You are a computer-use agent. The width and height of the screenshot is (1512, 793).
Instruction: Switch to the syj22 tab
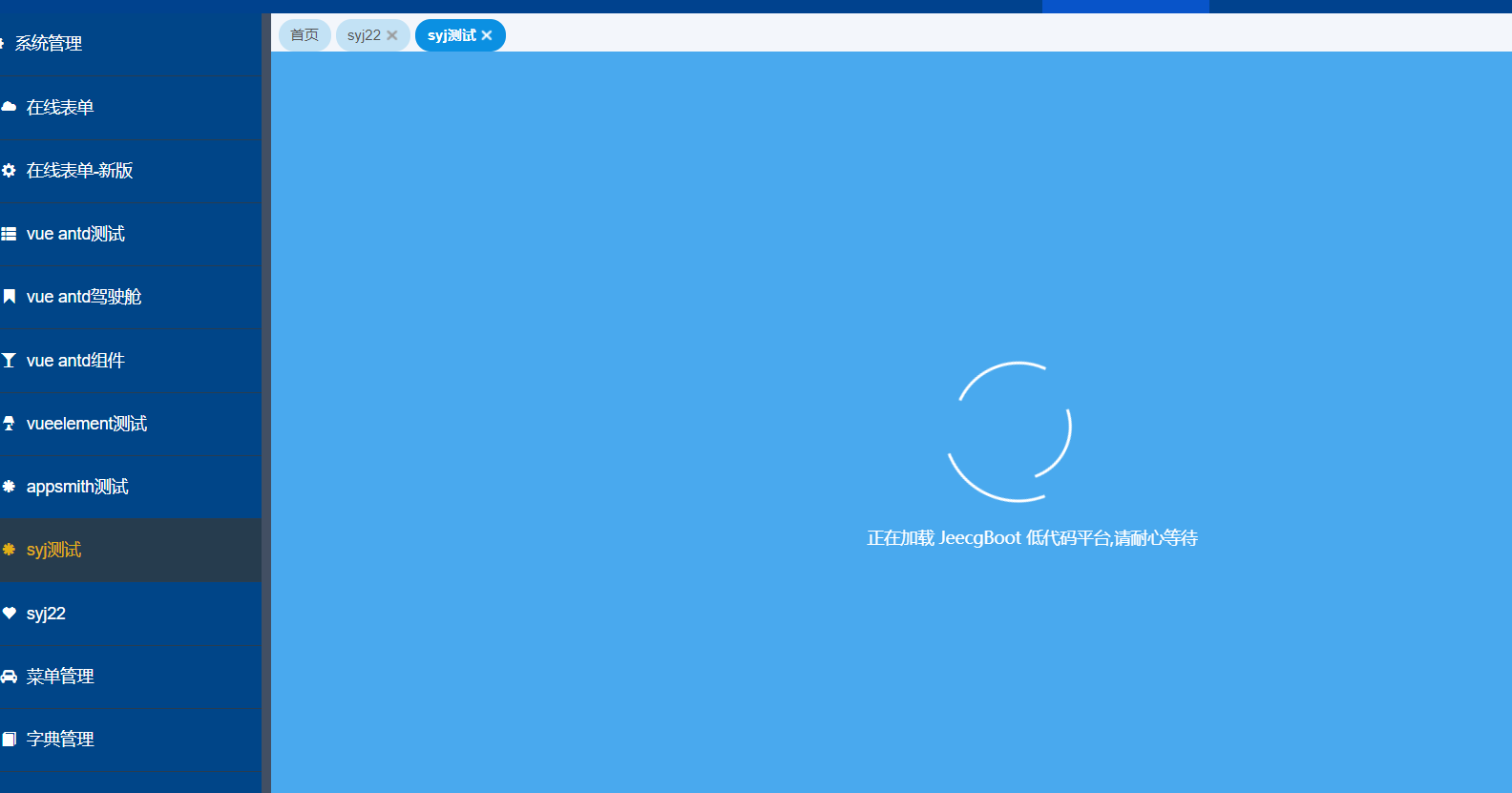pyautogui.click(x=364, y=35)
